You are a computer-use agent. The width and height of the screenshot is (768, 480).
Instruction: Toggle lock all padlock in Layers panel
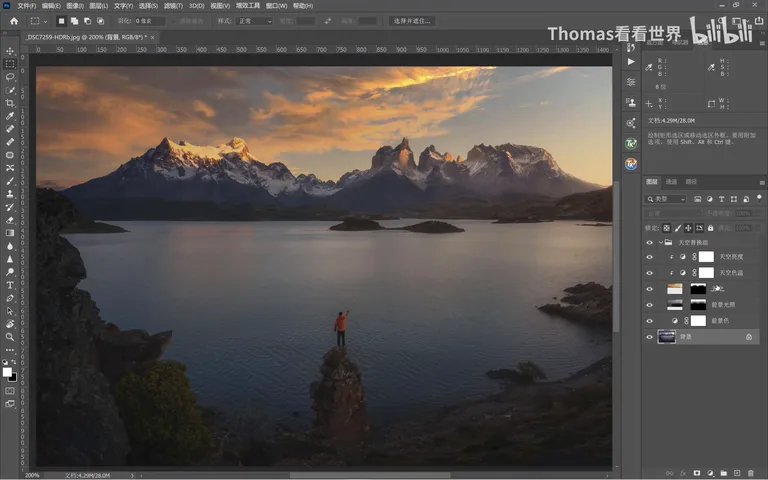(710, 228)
